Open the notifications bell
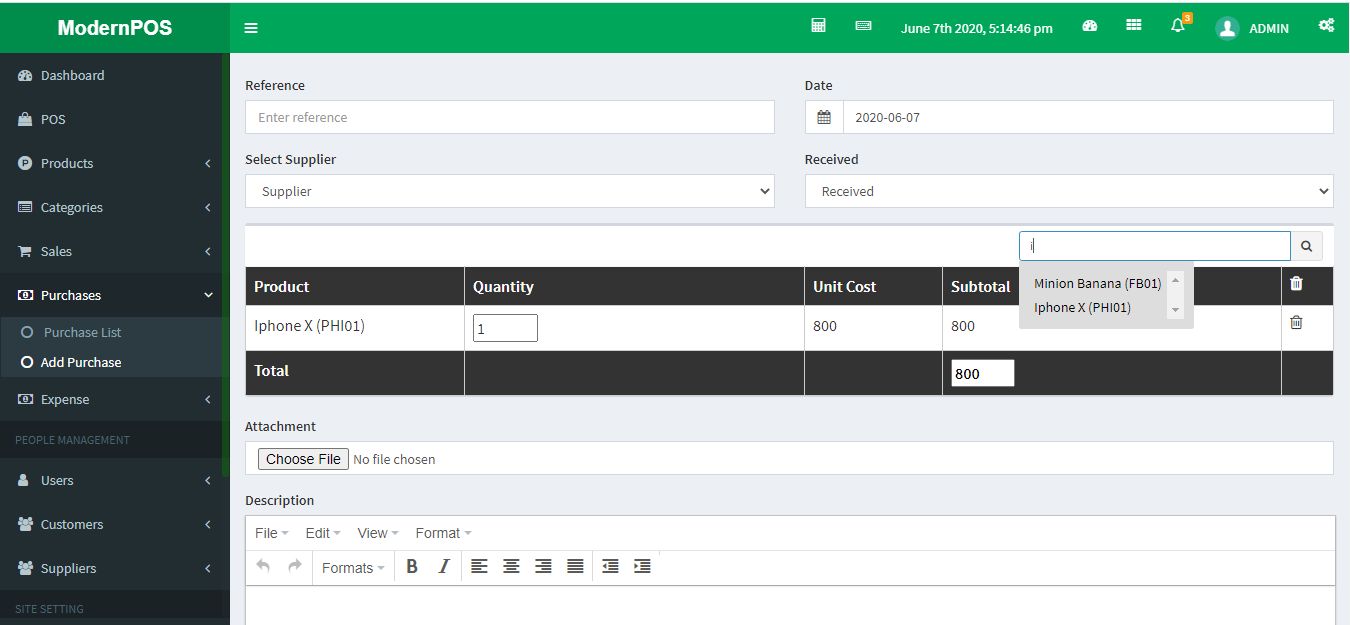The image size is (1350, 625). click(x=1178, y=26)
